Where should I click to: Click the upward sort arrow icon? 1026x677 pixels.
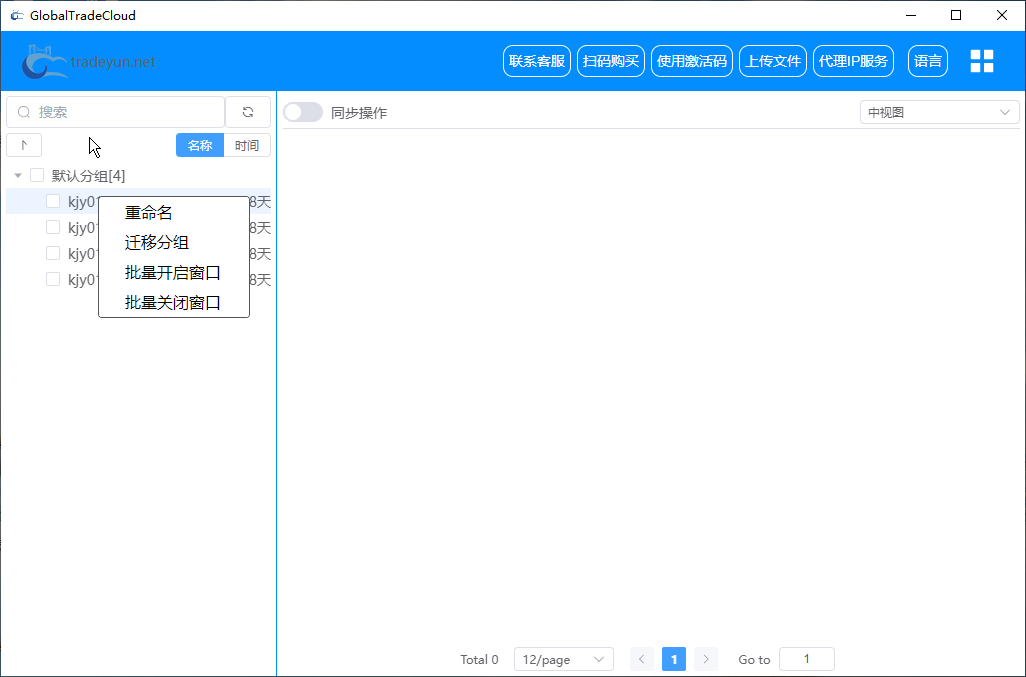coord(24,145)
